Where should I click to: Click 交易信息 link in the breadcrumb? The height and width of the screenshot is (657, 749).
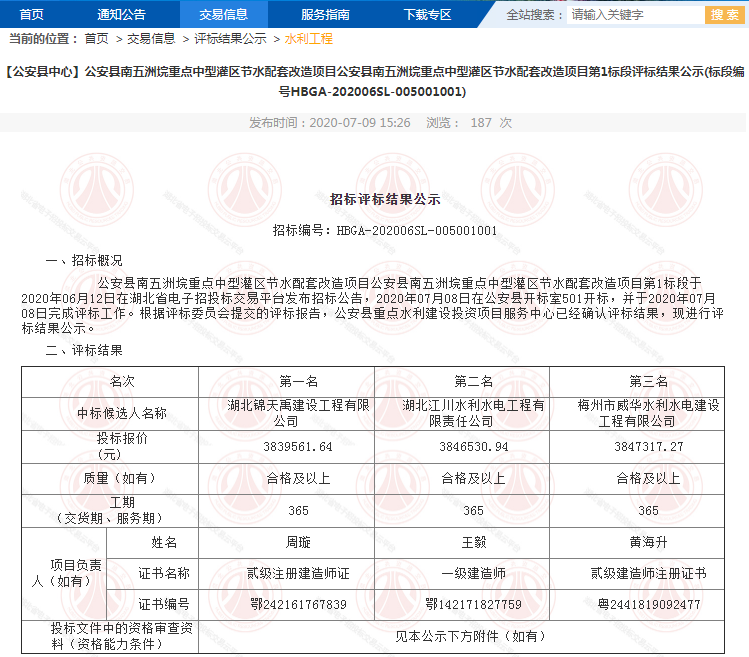click(151, 39)
